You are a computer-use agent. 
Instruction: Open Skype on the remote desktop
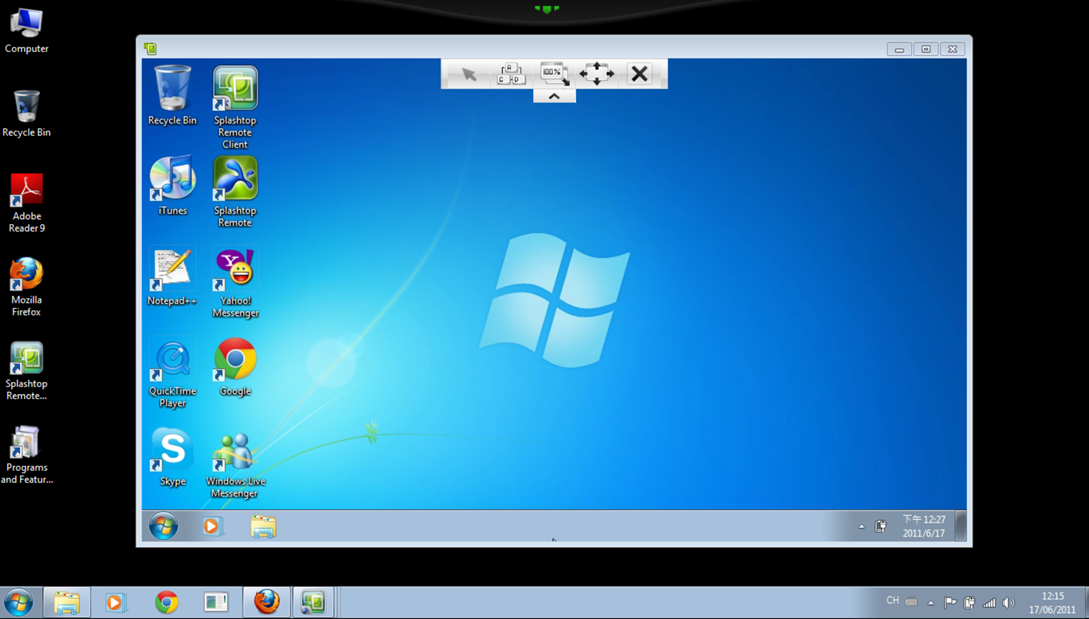[x=172, y=456]
